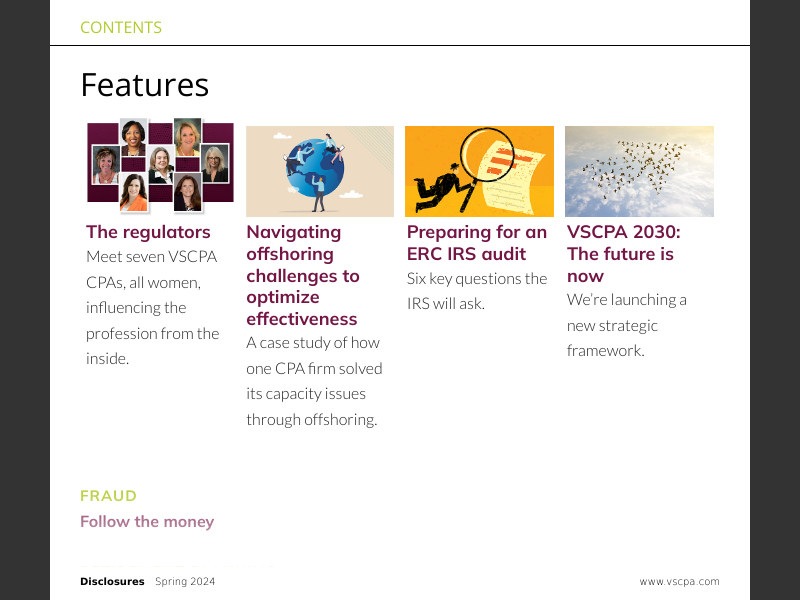Open the flock of birds image
Image resolution: width=800 pixels, height=600 pixels.
coord(639,171)
